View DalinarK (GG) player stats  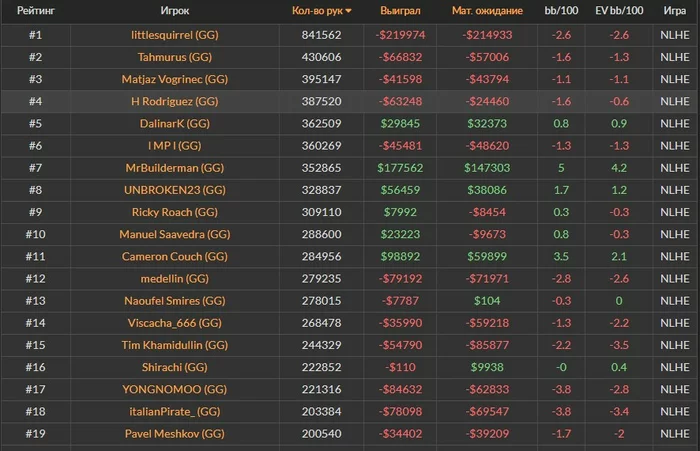174,124
